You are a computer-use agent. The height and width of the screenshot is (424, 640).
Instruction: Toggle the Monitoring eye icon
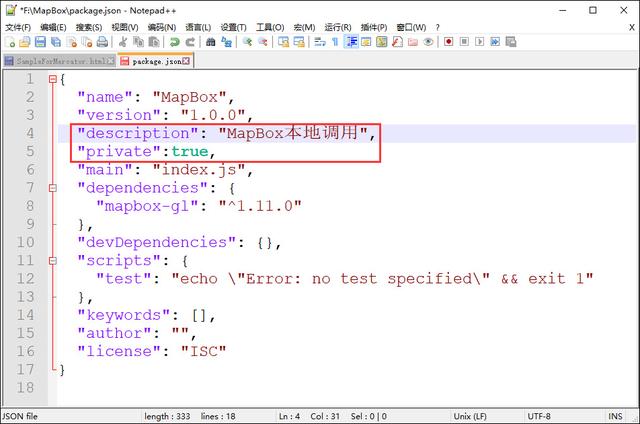pos(428,42)
